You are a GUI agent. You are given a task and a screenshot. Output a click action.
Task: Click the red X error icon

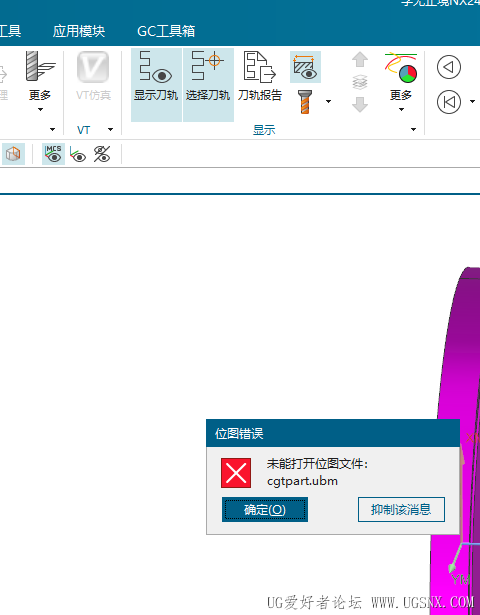tap(236, 473)
